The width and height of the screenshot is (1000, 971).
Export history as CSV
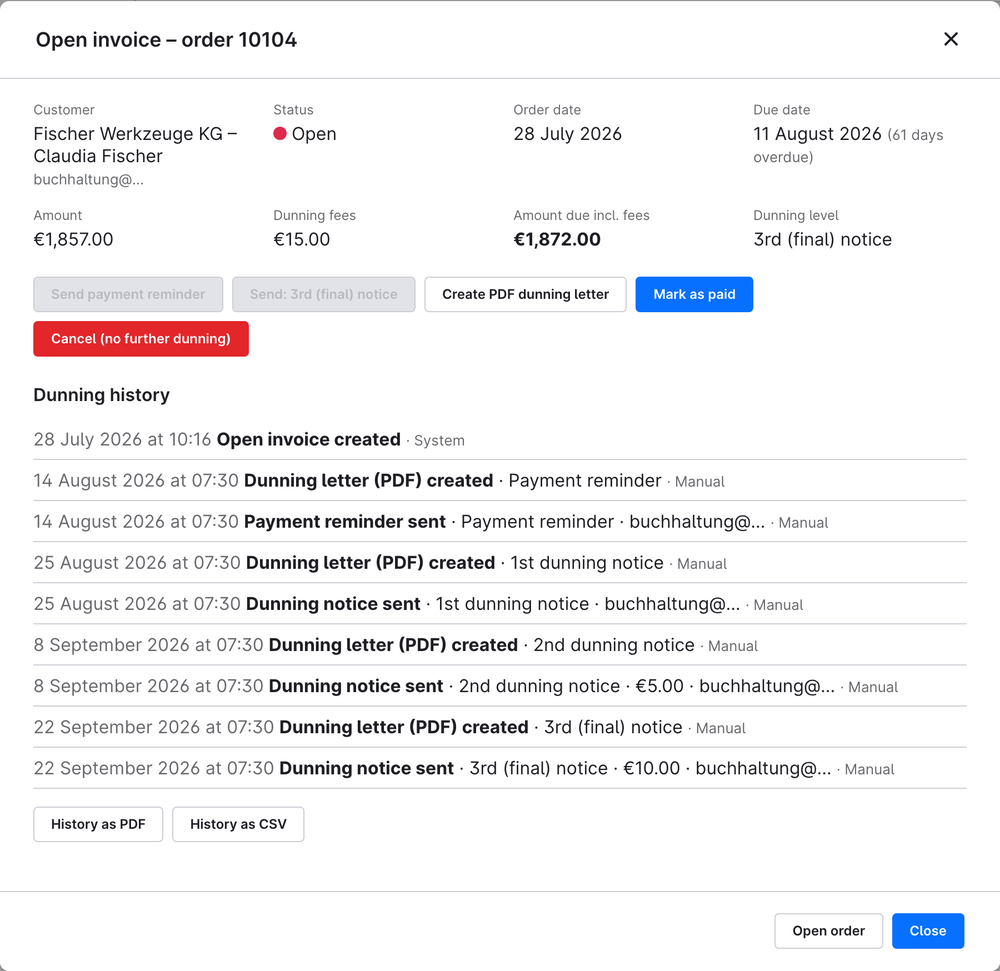[238, 824]
